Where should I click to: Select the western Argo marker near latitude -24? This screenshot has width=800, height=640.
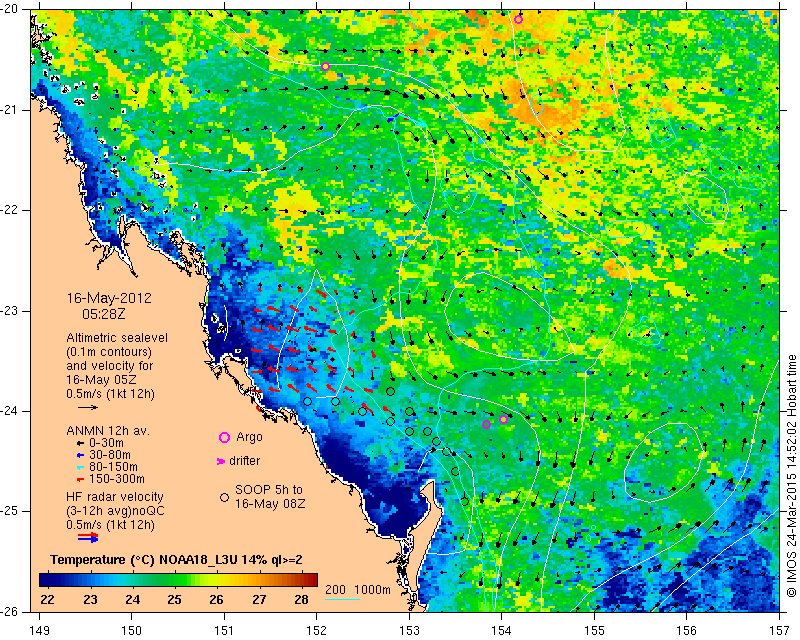click(x=486, y=425)
